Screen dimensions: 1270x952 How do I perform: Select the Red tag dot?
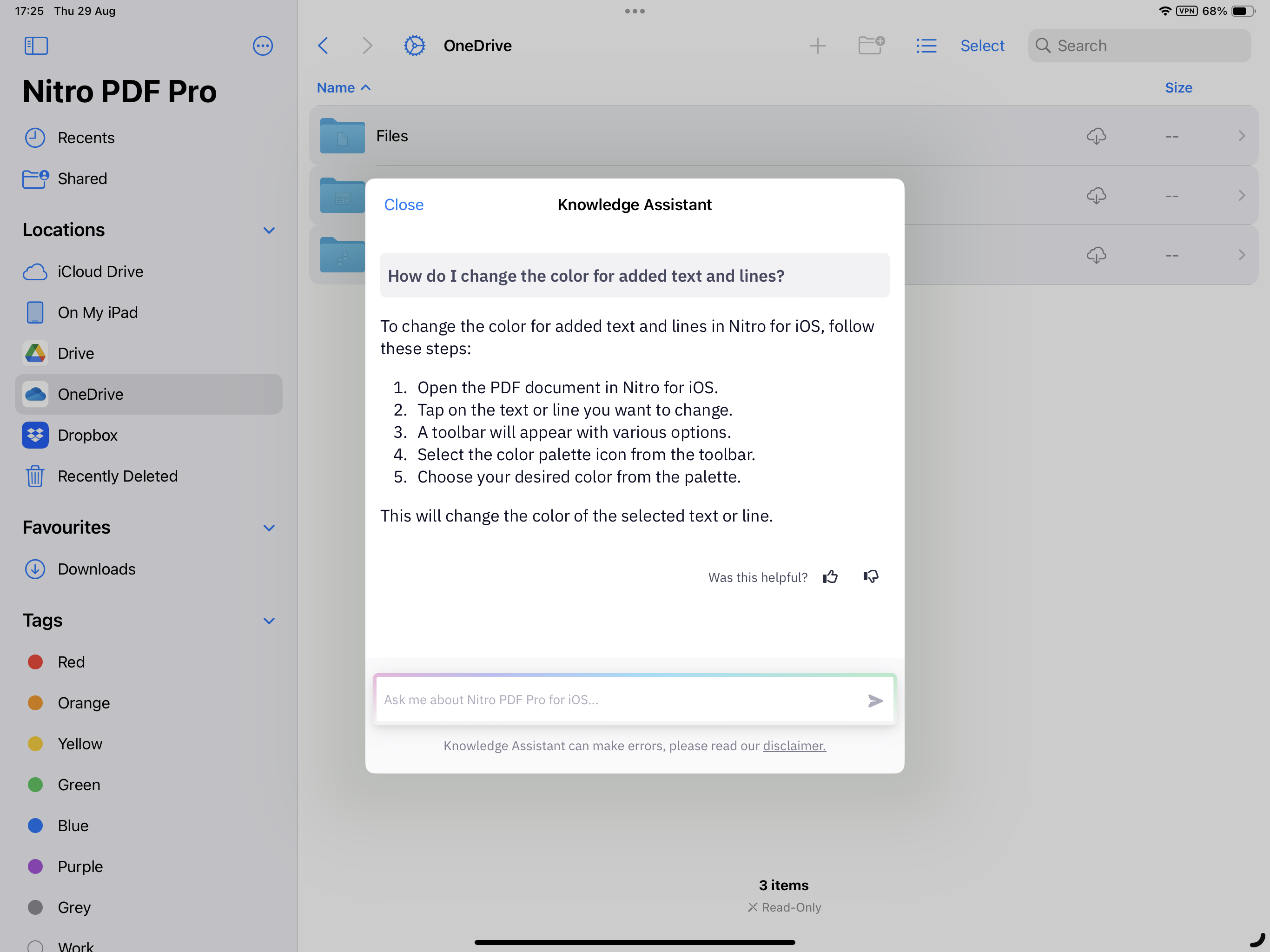pyautogui.click(x=36, y=662)
